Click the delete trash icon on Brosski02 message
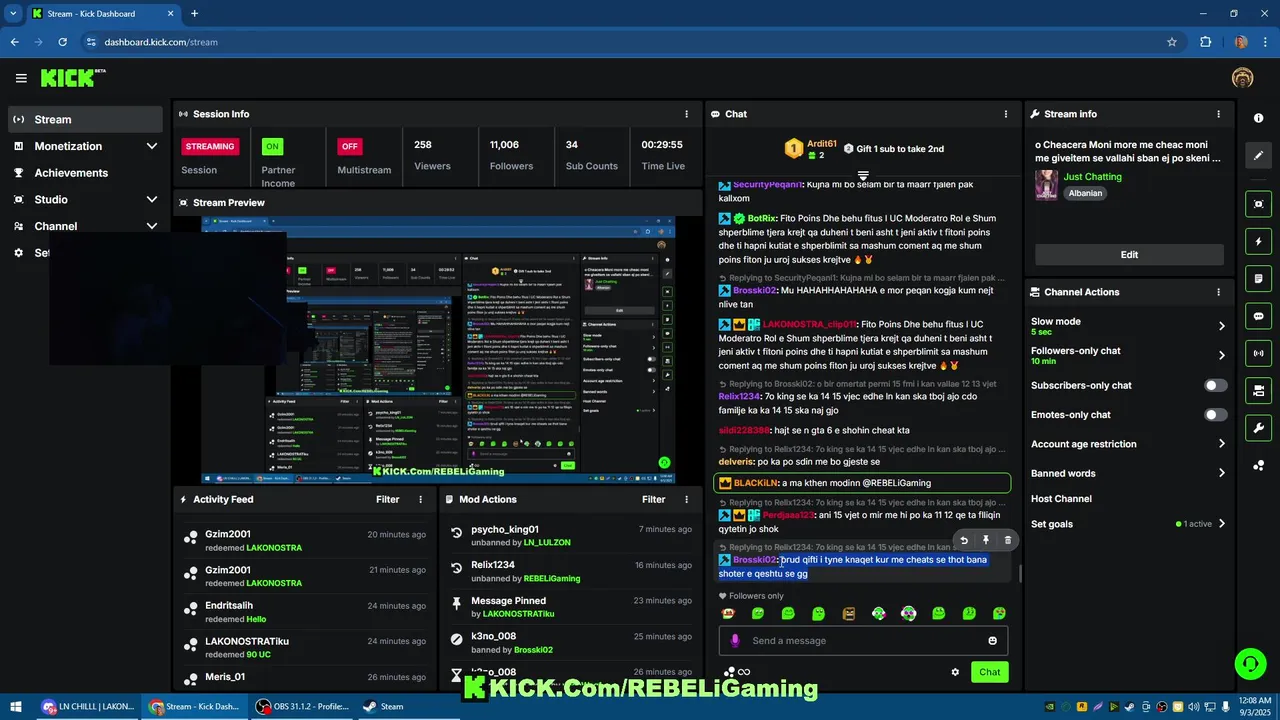This screenshot has width=1280, height=720. 1008,540
